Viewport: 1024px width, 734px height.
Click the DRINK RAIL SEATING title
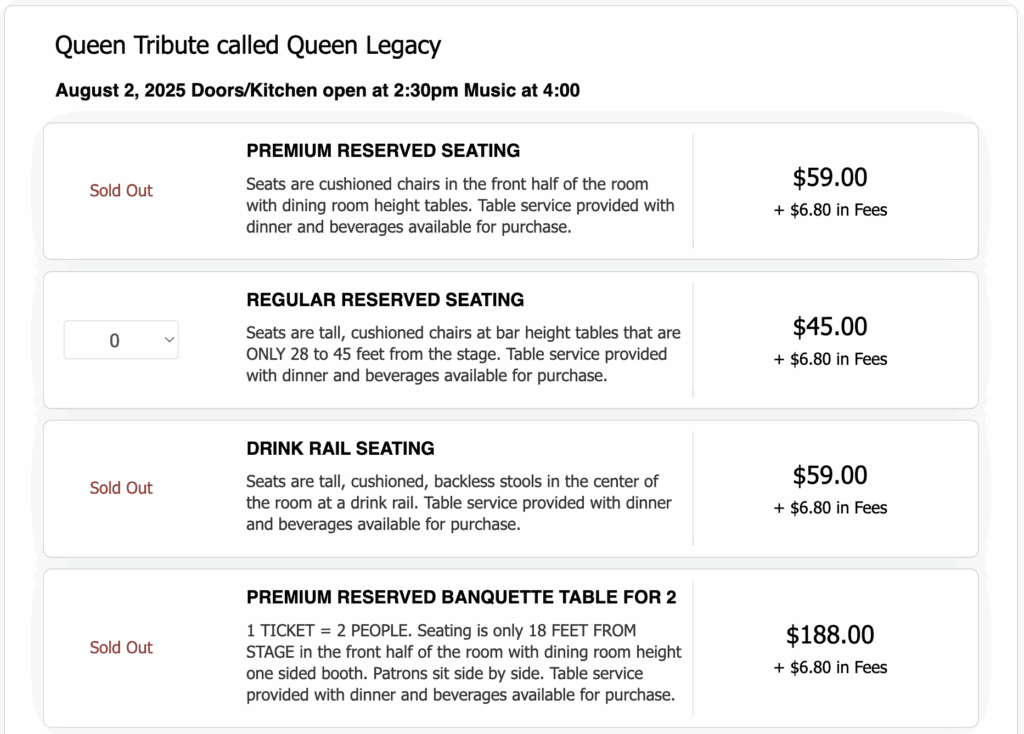pyautogui.click(x=339, y=449)
